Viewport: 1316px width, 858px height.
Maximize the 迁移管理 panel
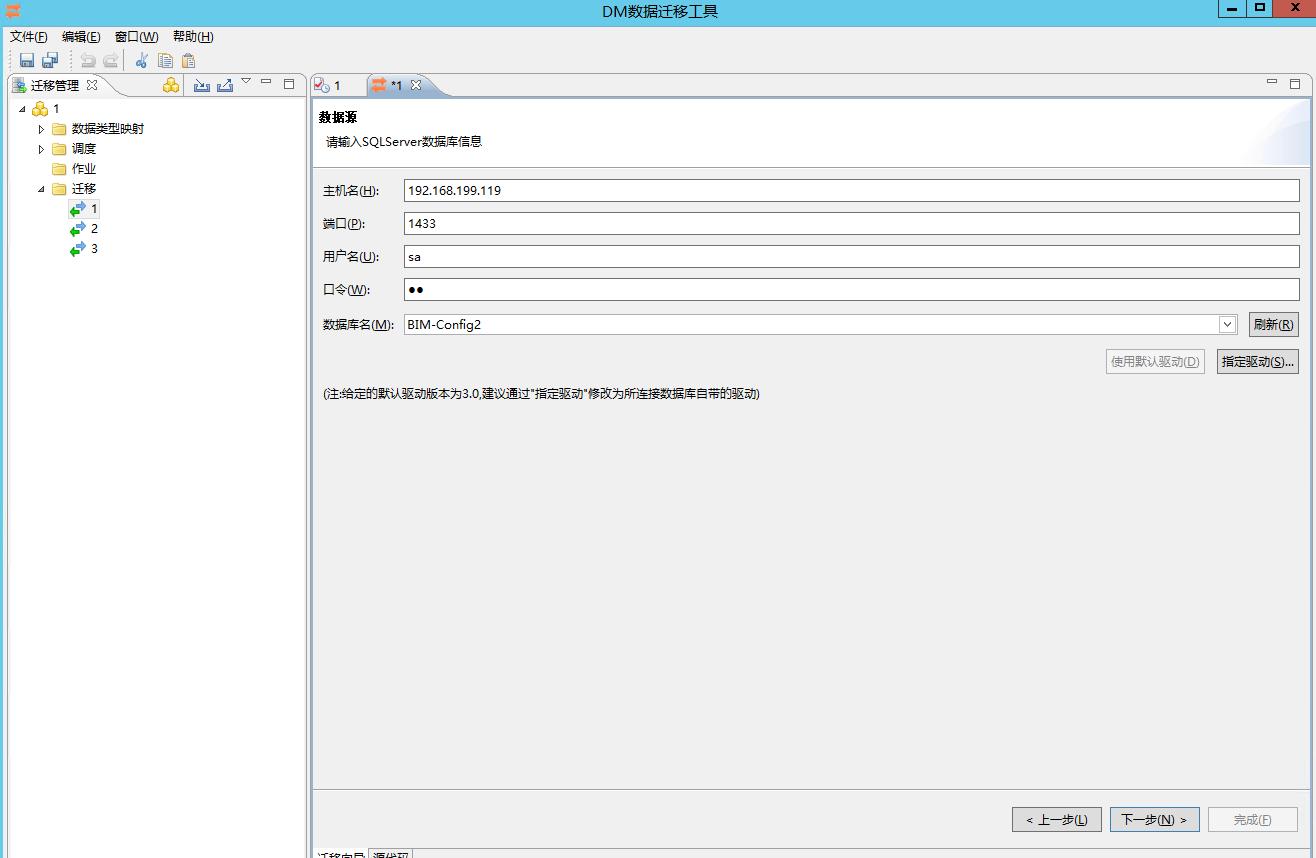(289, 84)
